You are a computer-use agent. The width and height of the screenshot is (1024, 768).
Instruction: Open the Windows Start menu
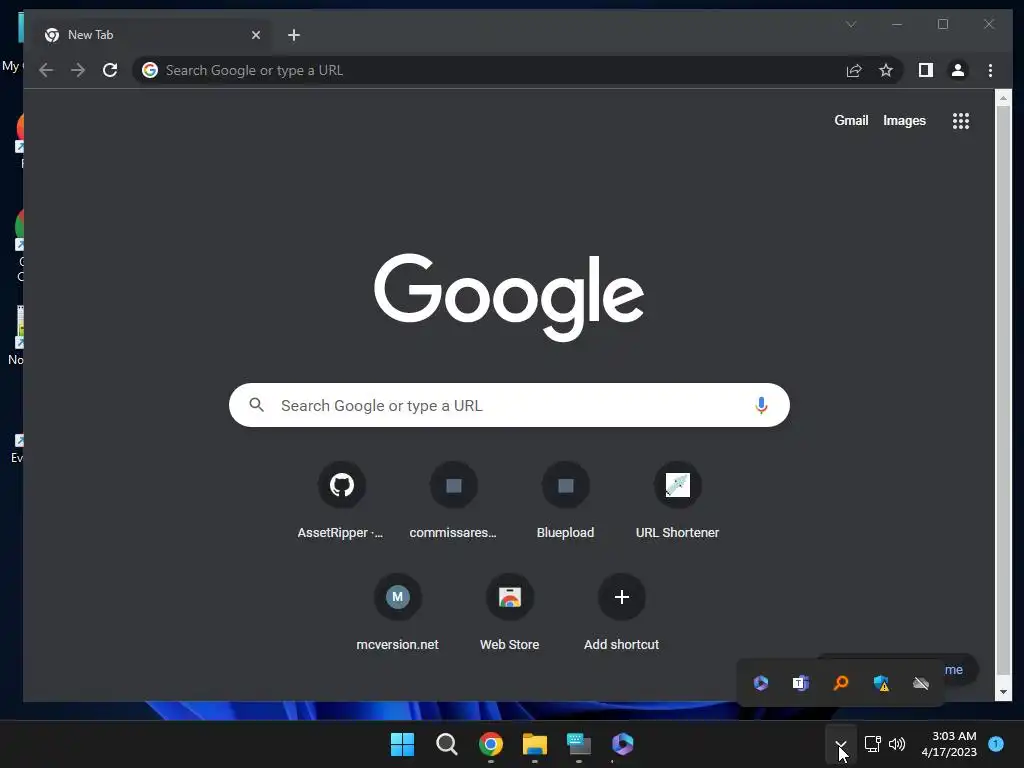(402, 744)
